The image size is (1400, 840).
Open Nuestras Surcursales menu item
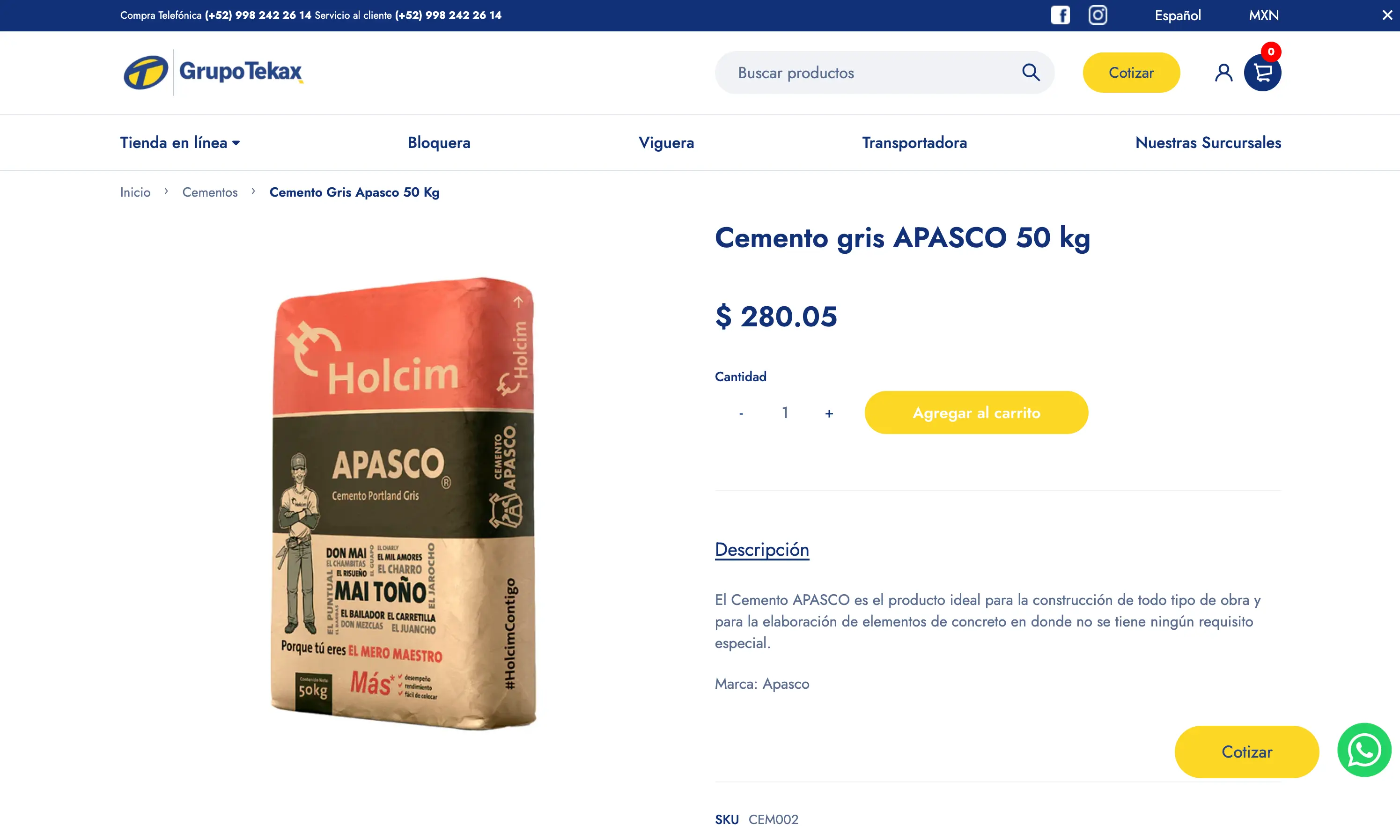(1208, 143)
